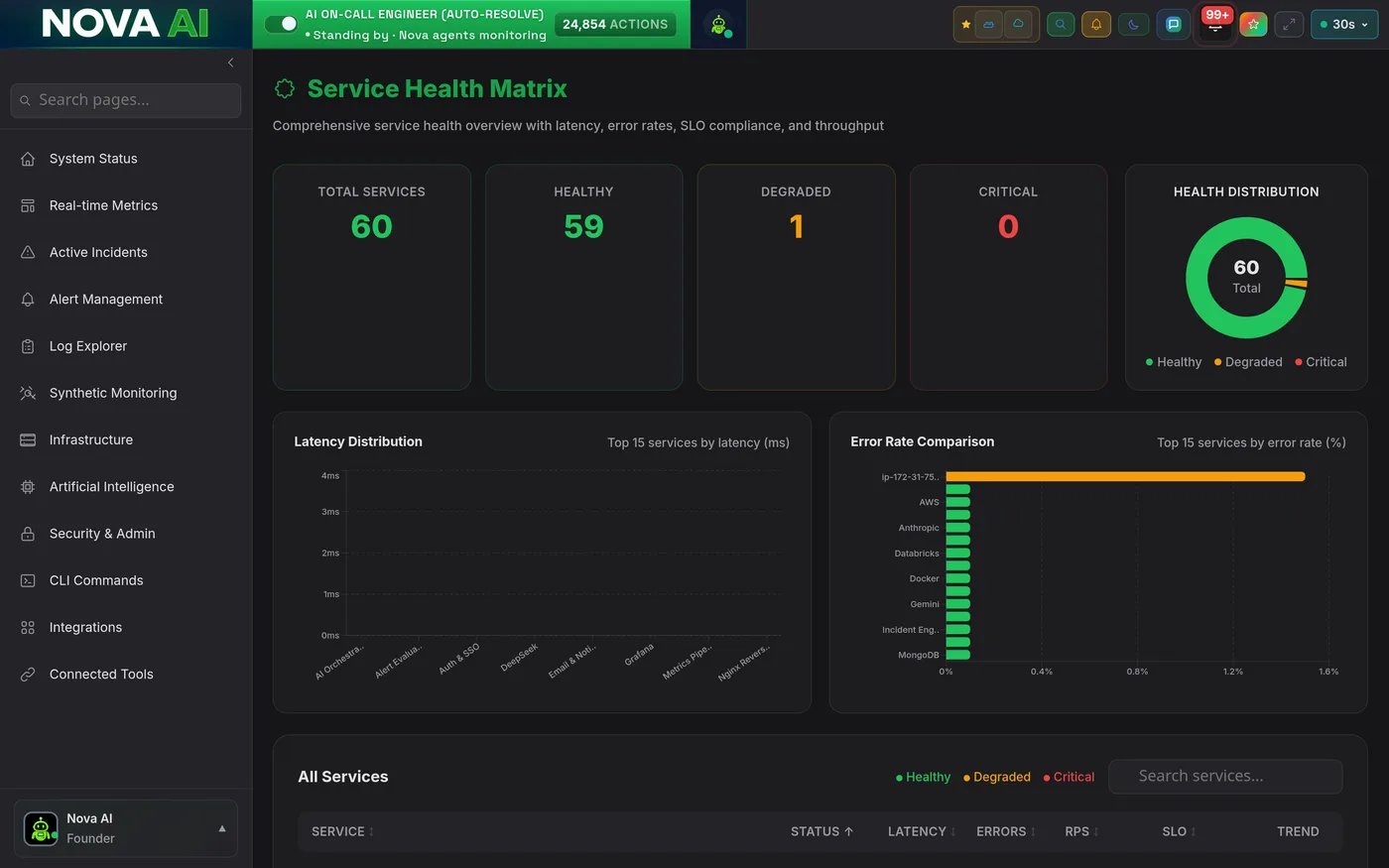Viewport: 1389px width, 868px height.
Task: Click the CLI Commands terminal icon
Action: tap(28, 580)
